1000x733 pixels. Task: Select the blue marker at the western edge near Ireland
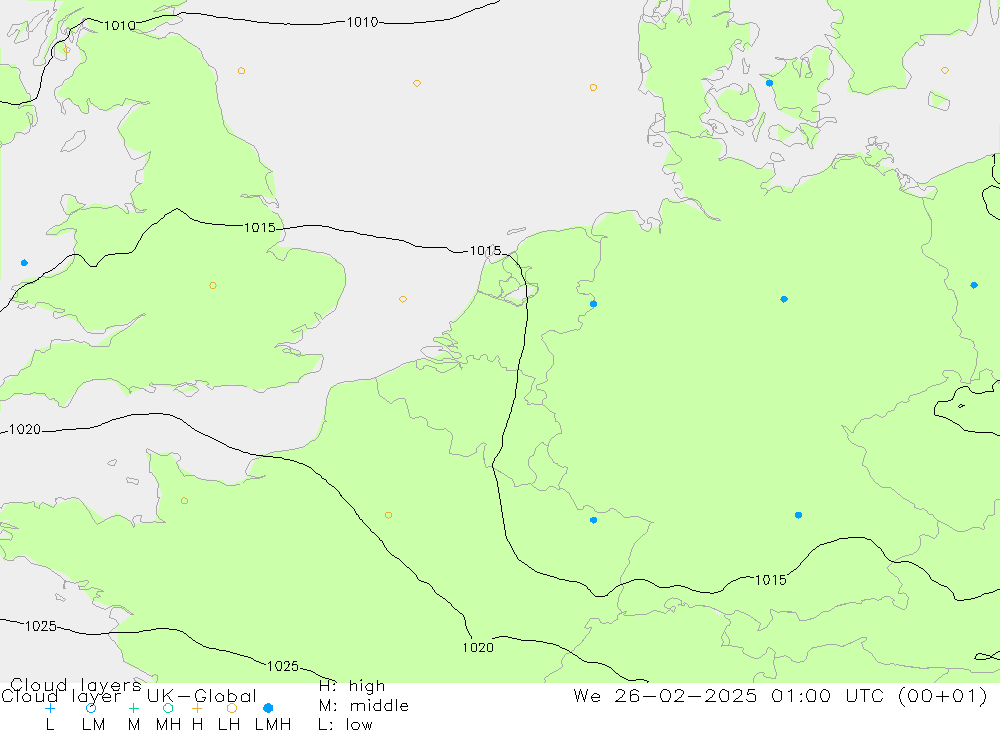pyautogui.click(x=24, y=263)
